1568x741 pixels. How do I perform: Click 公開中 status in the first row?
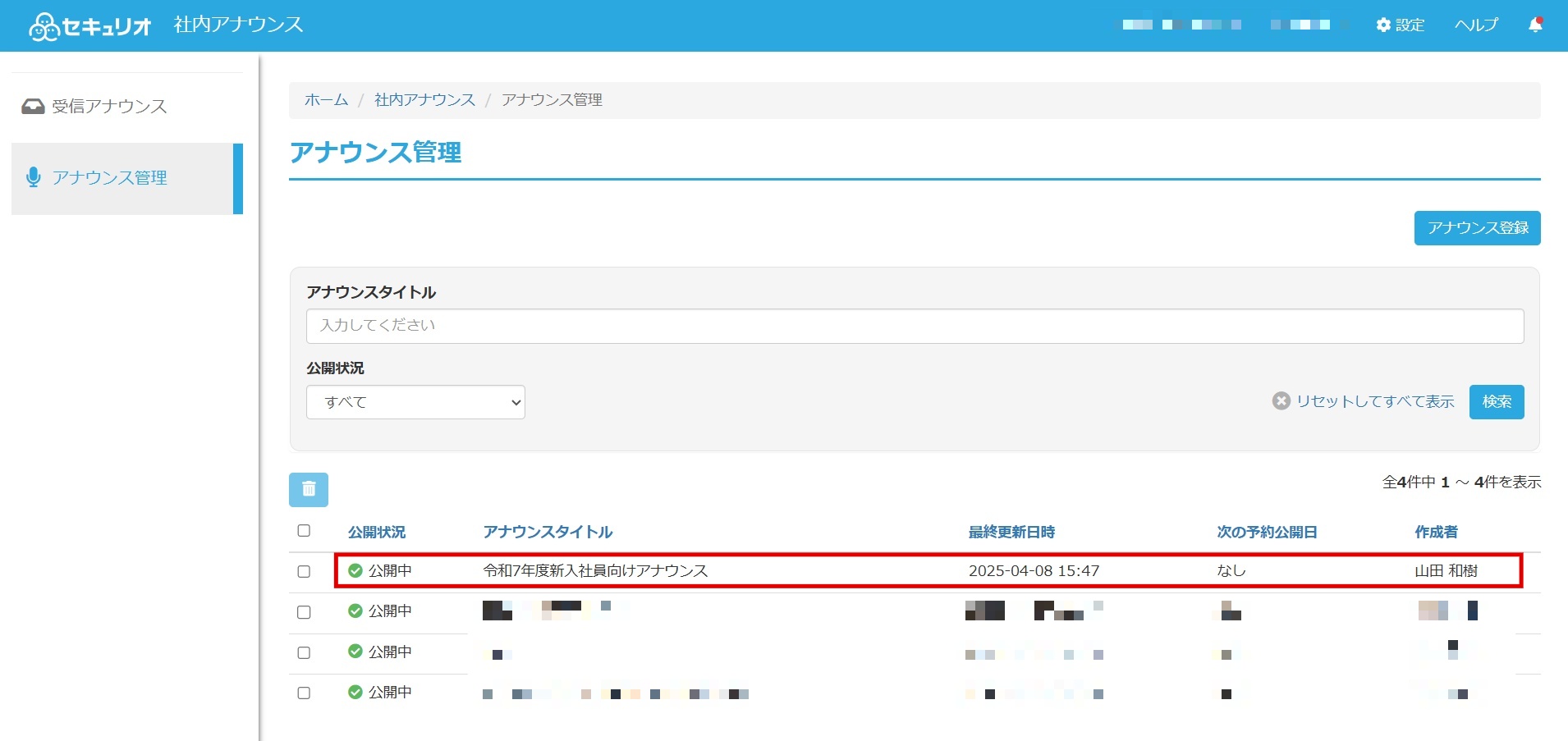[x=390, y=570]
